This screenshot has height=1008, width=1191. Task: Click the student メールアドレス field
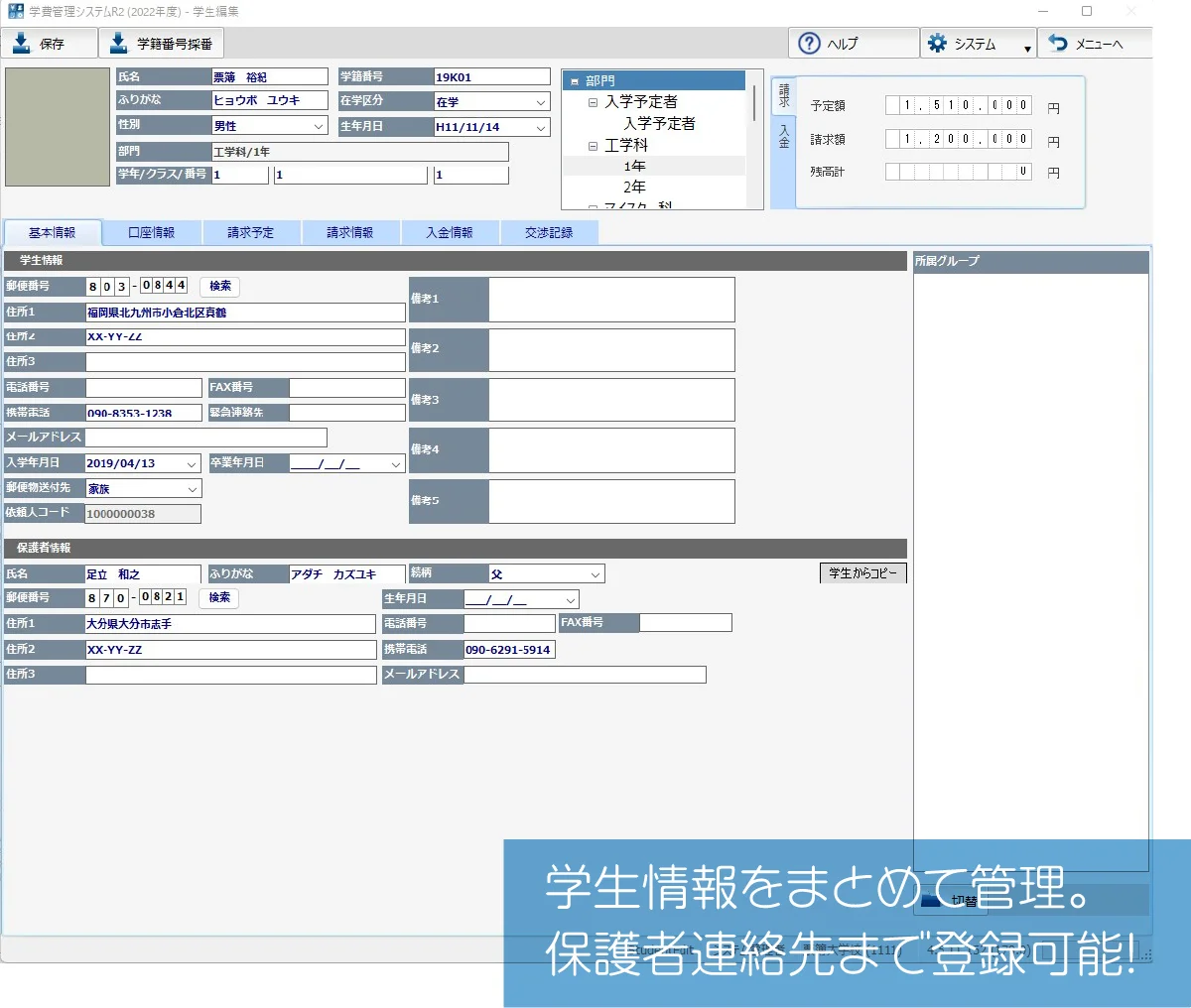click(x=206, y=438)
